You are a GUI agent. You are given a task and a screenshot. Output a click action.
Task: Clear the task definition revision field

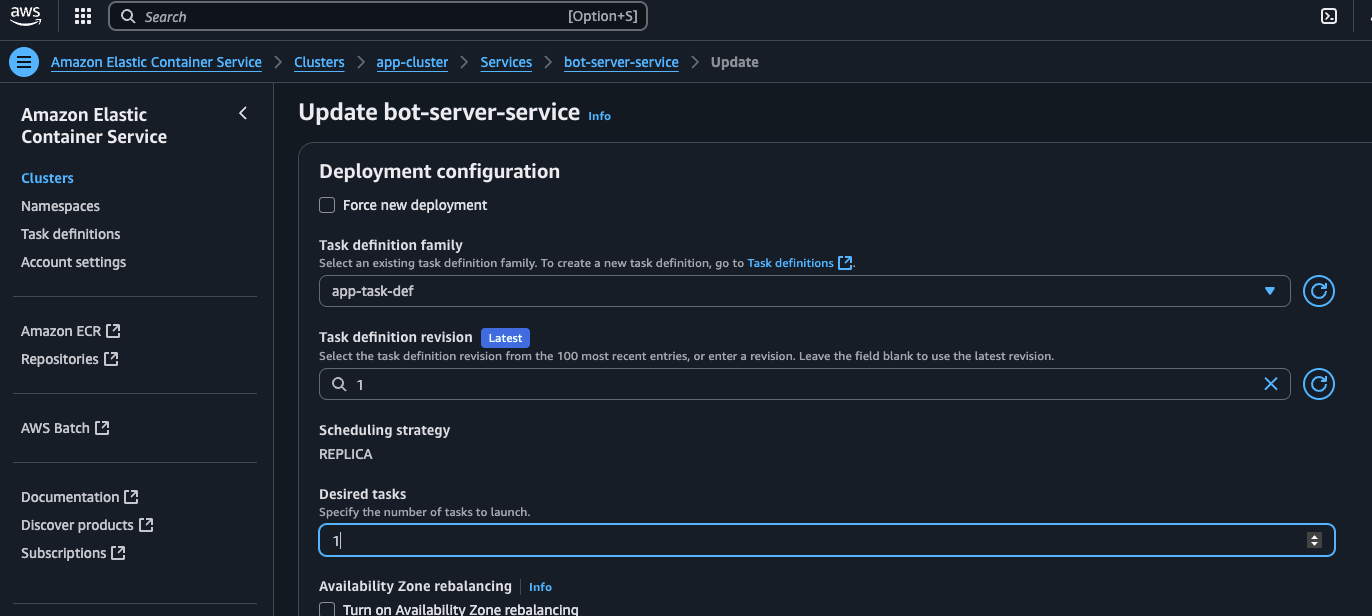pos(1271,384)
